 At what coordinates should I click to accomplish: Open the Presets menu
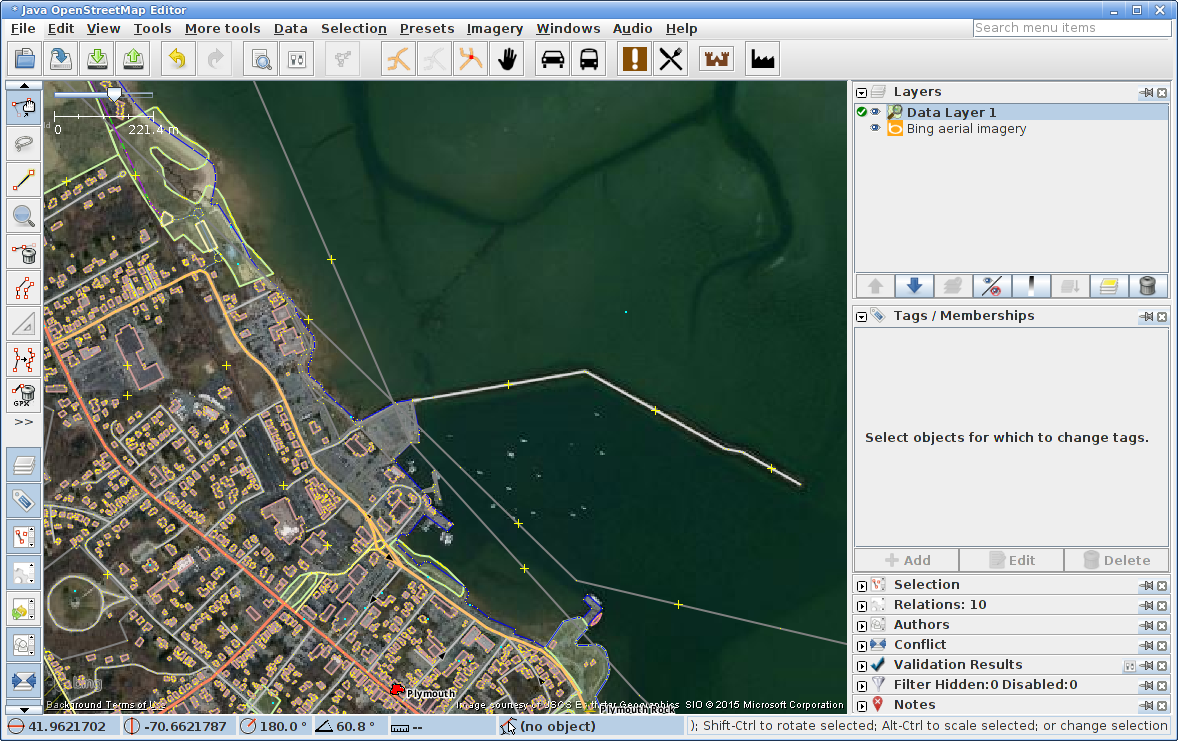427,28
